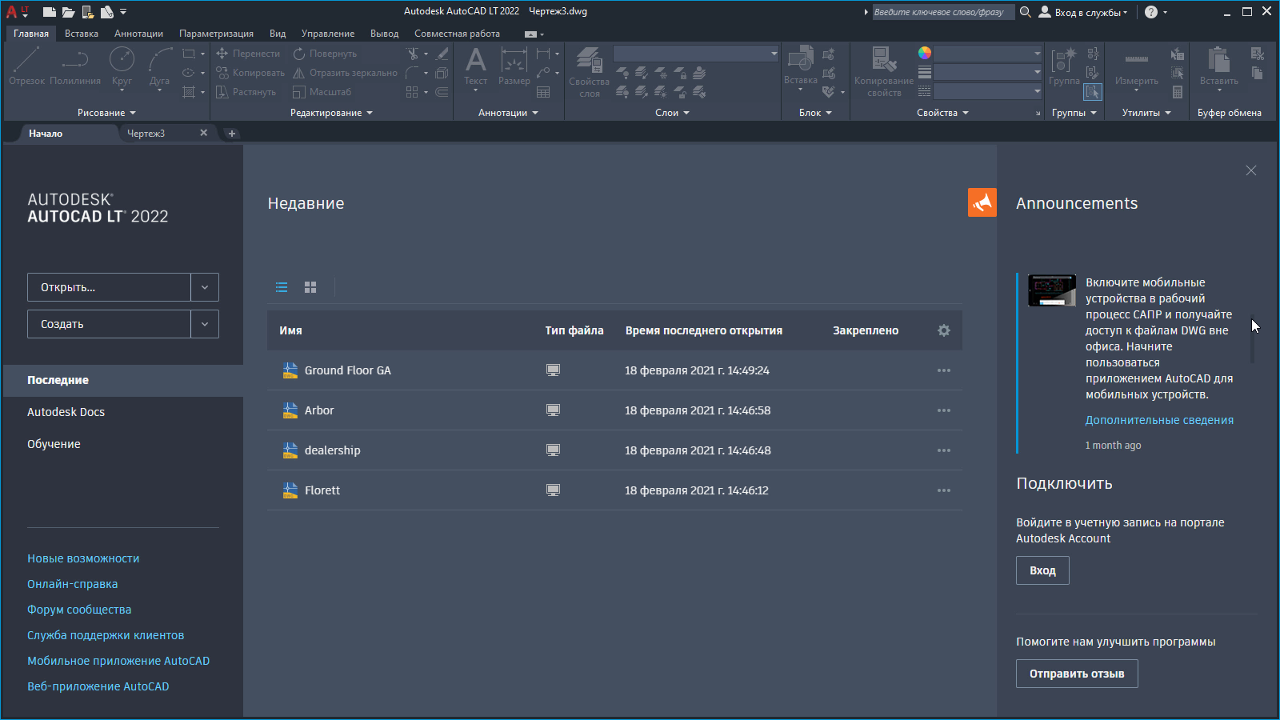Click the Перенести (Move) tool
The height and width of the screenshot is (720, 1280).
[x=248, y=54]
